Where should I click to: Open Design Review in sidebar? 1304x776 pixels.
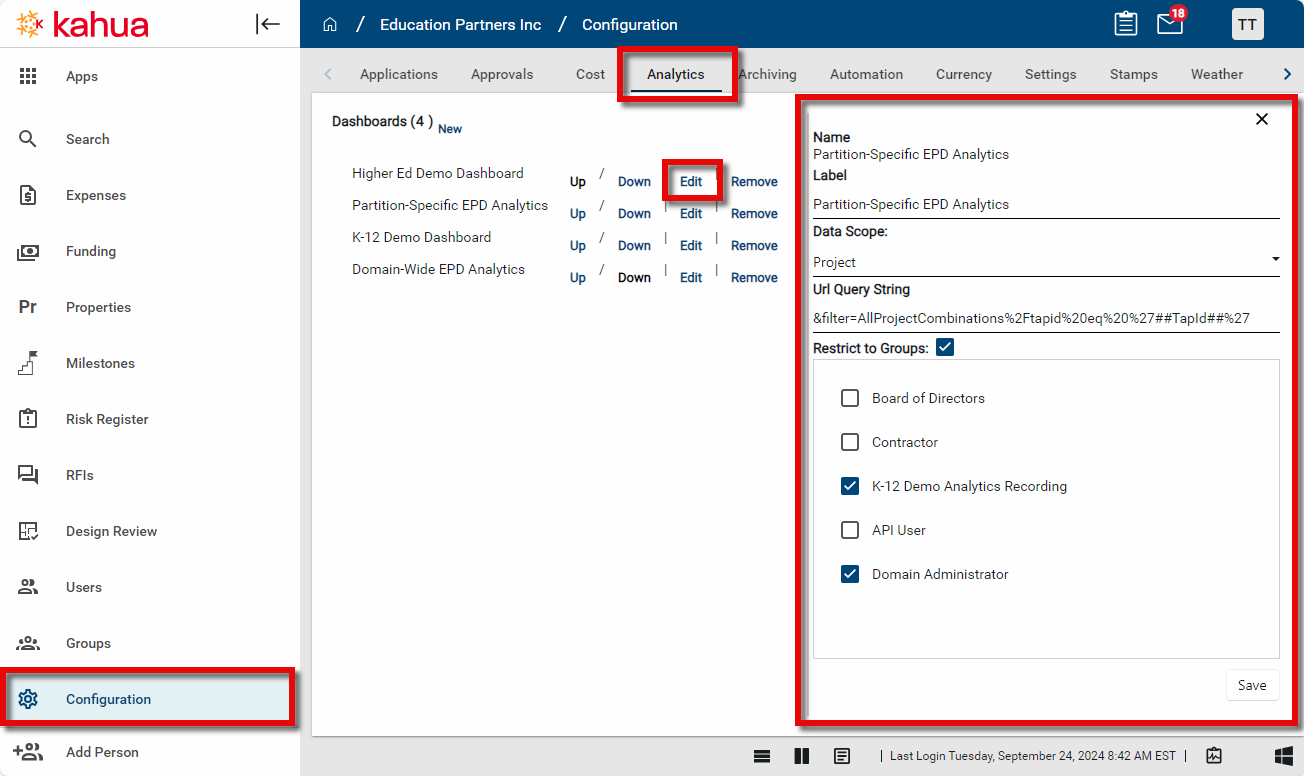(111, 531)
